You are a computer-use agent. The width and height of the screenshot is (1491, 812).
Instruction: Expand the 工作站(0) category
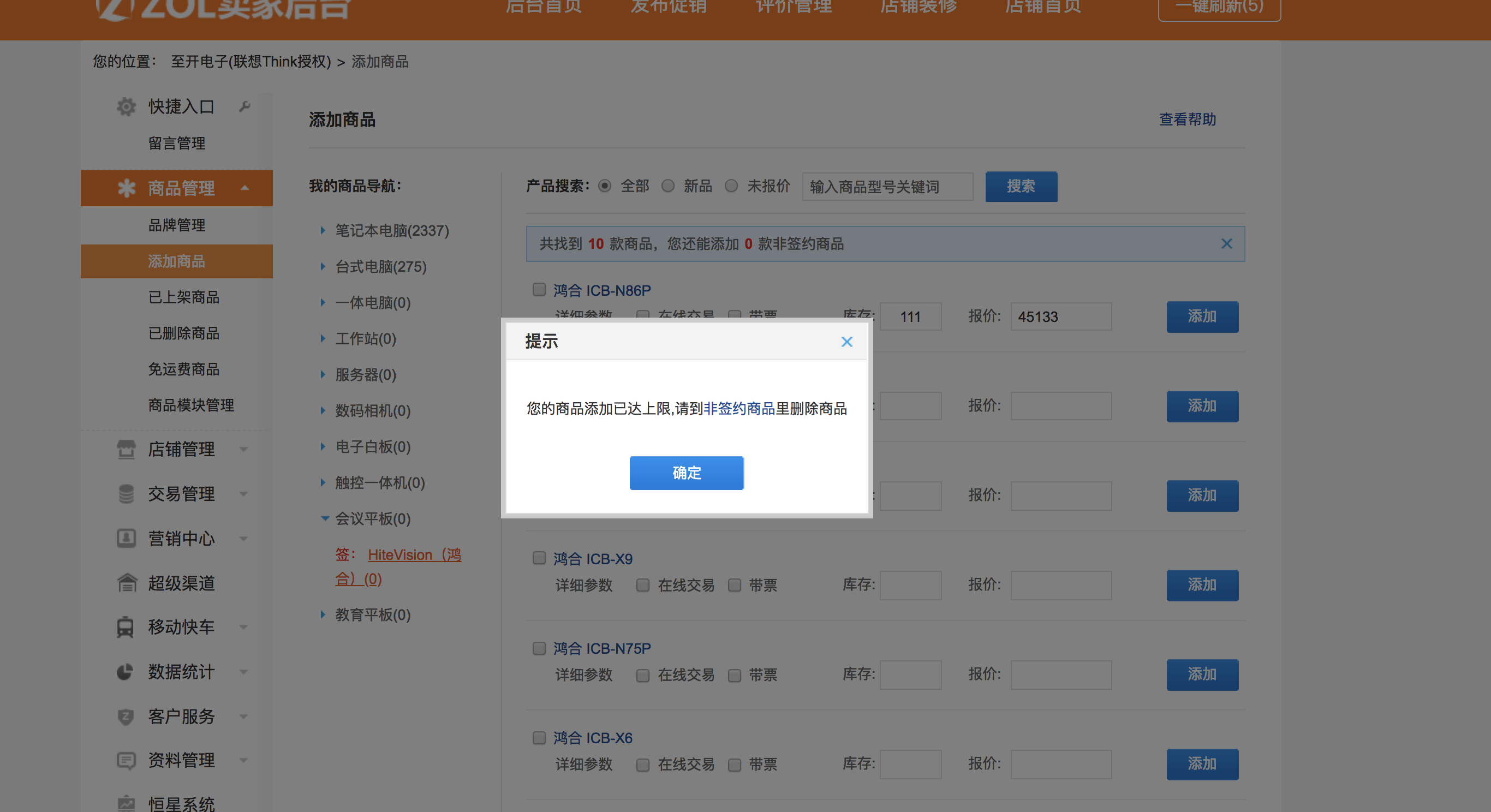(x=323, y=338)
